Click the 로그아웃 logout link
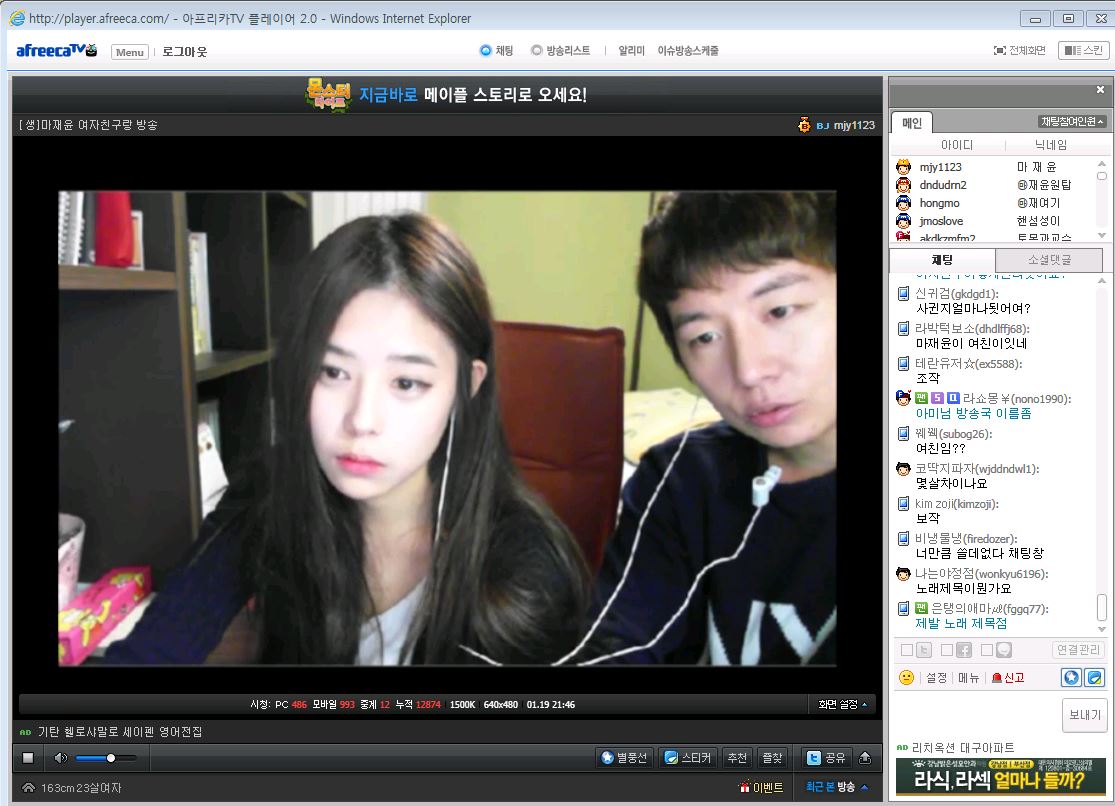Screen dimensions: 1115x806 [184, 52]
